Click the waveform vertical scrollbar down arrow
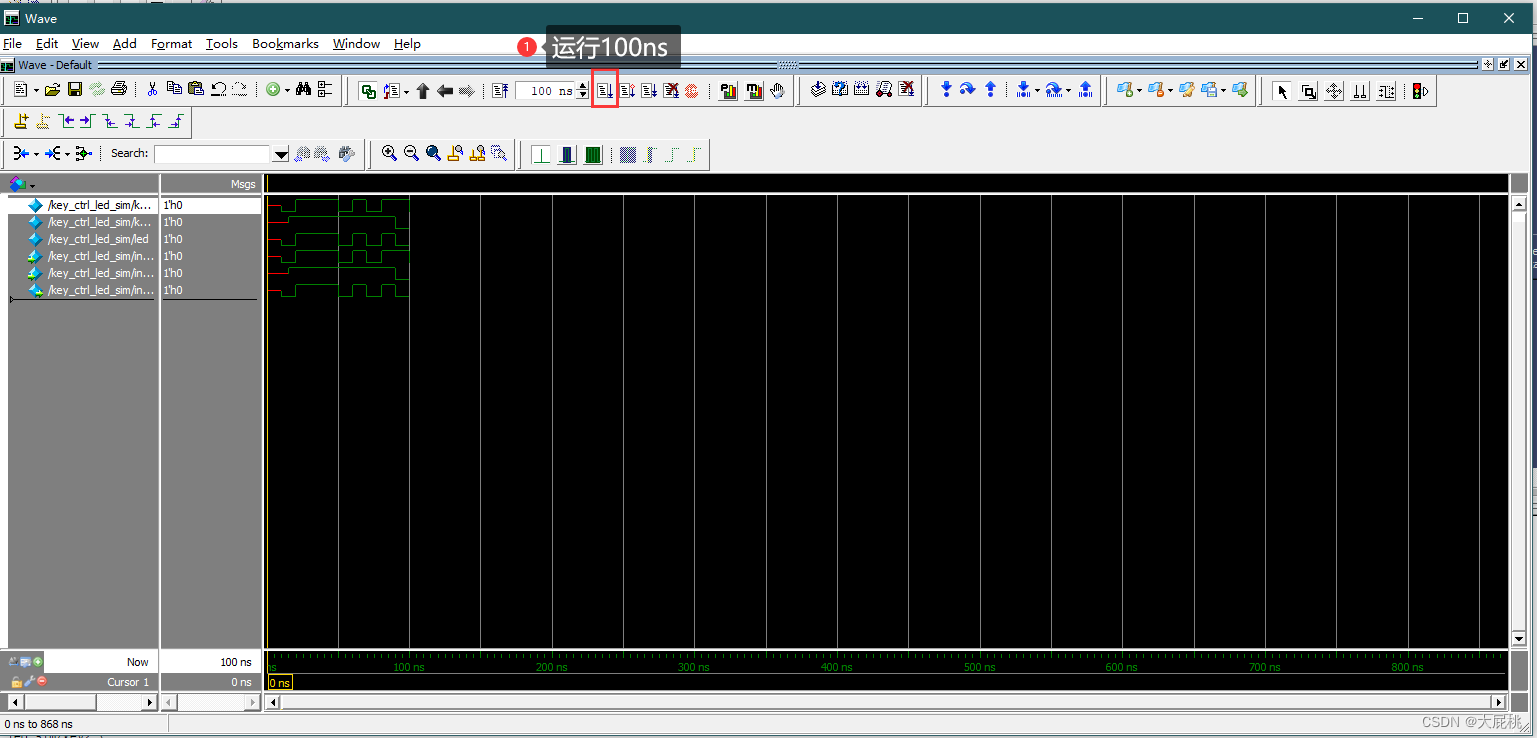 pos(1518,639)
